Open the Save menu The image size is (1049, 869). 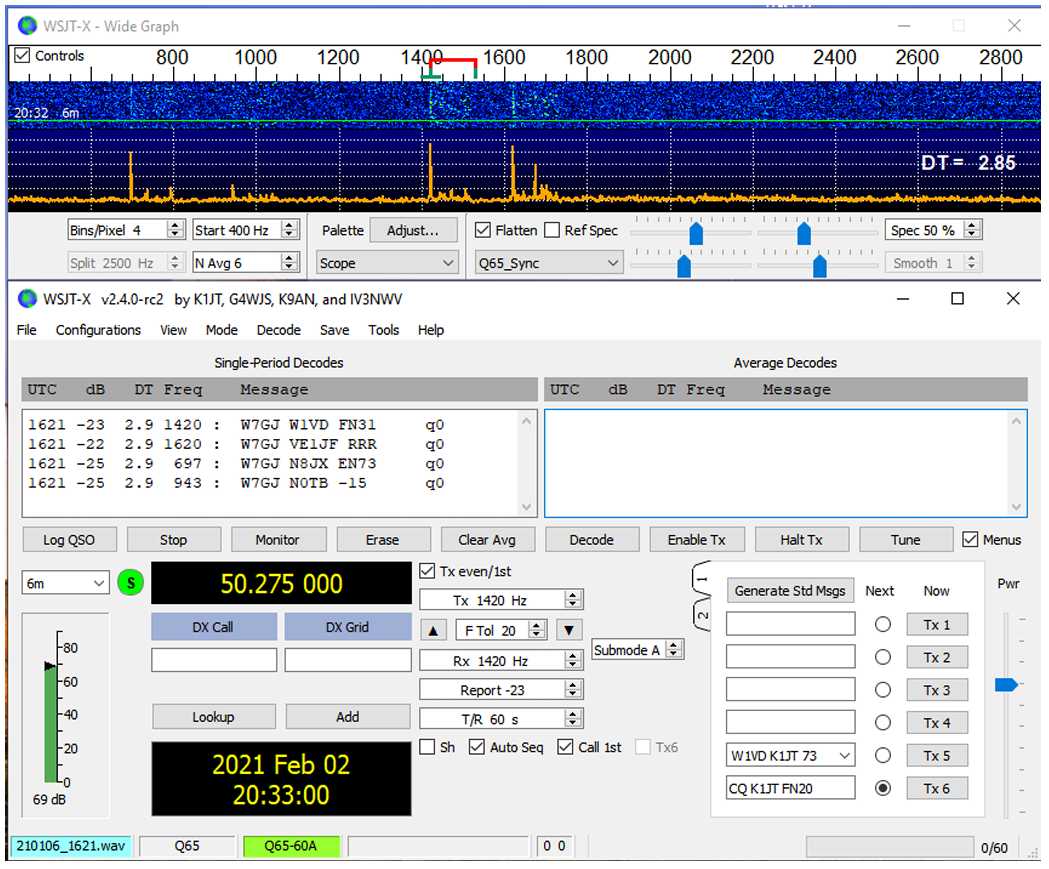click(x=335, y=330)
